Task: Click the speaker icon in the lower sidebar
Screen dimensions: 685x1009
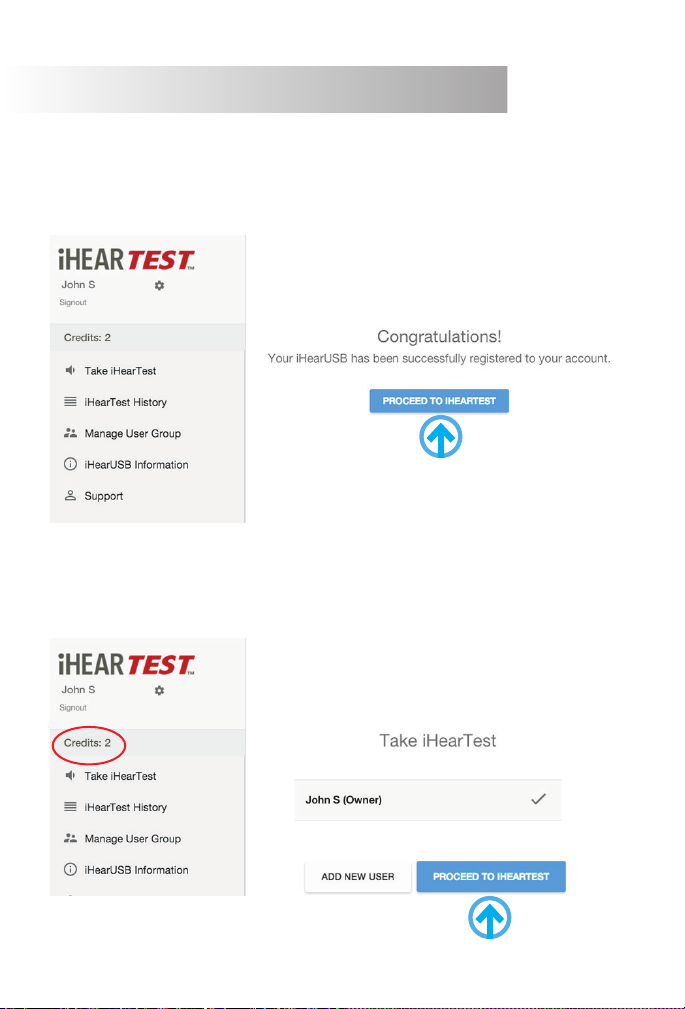Action: [70, 776]
